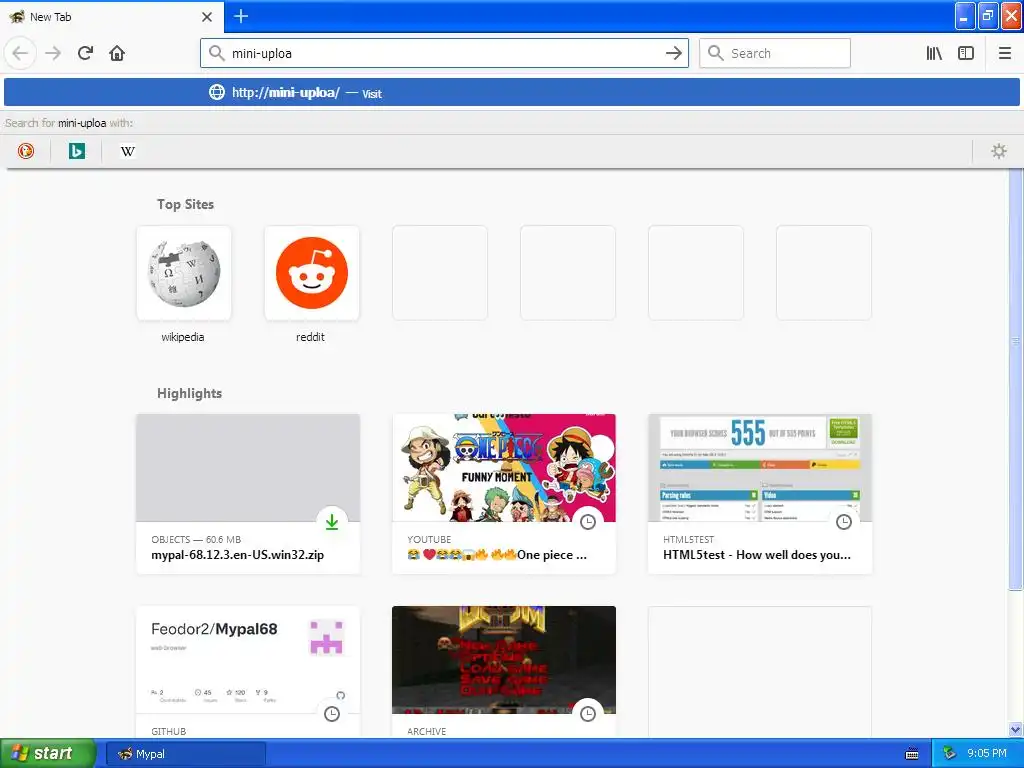Click the keyboard icon on taskbar
Screen dimensions: 1024x768
tap(912, 754)
